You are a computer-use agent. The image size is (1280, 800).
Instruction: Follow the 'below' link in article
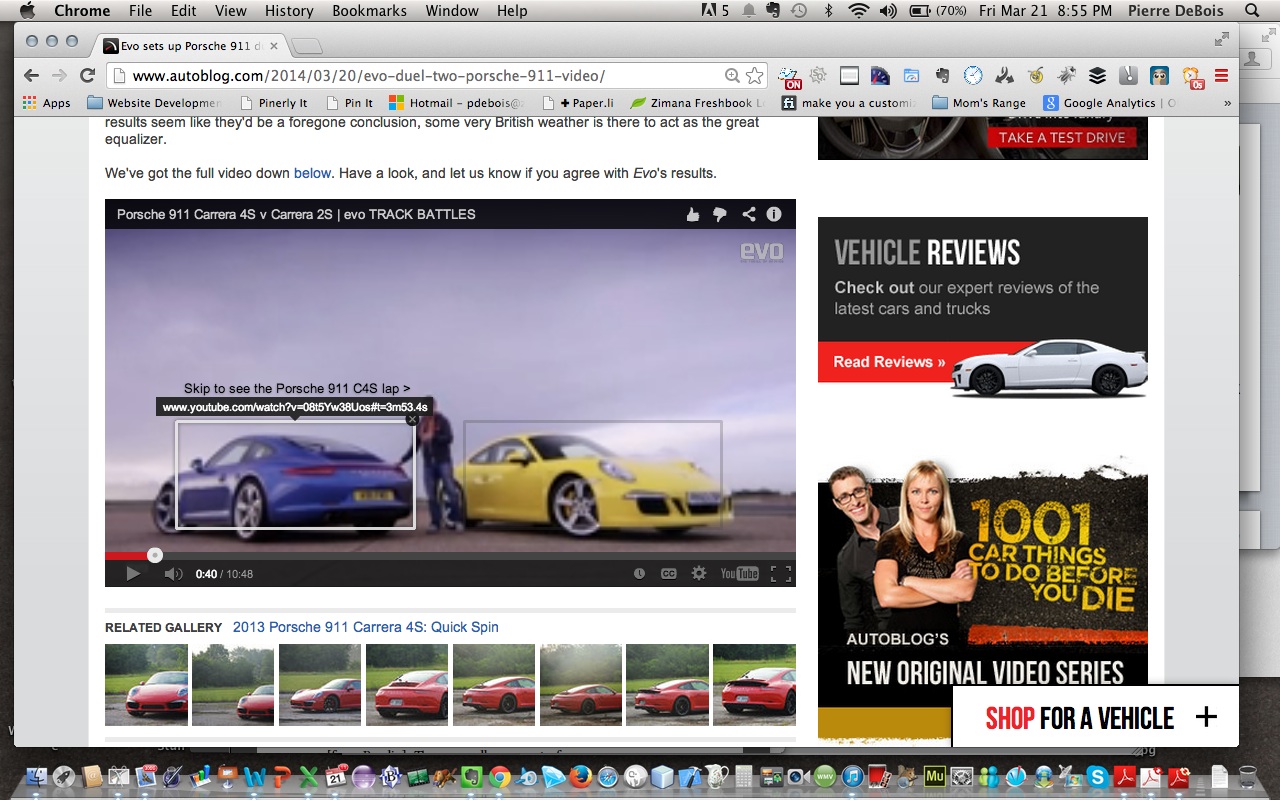point(312,173)
